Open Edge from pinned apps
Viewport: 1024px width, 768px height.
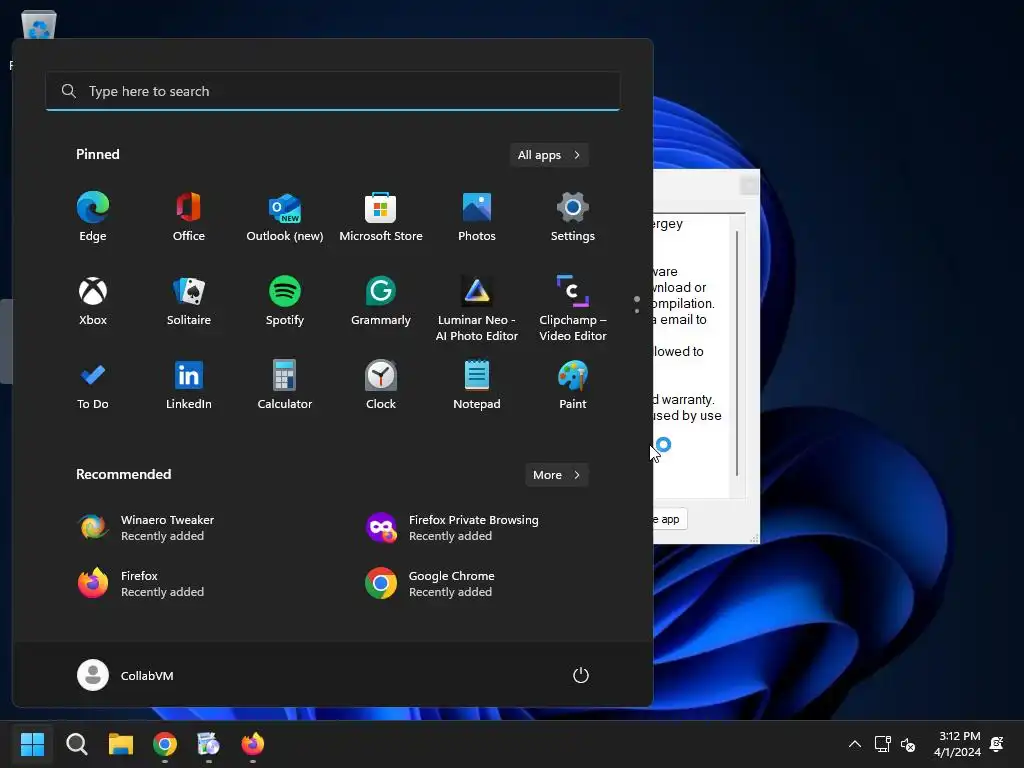(93, 217)
